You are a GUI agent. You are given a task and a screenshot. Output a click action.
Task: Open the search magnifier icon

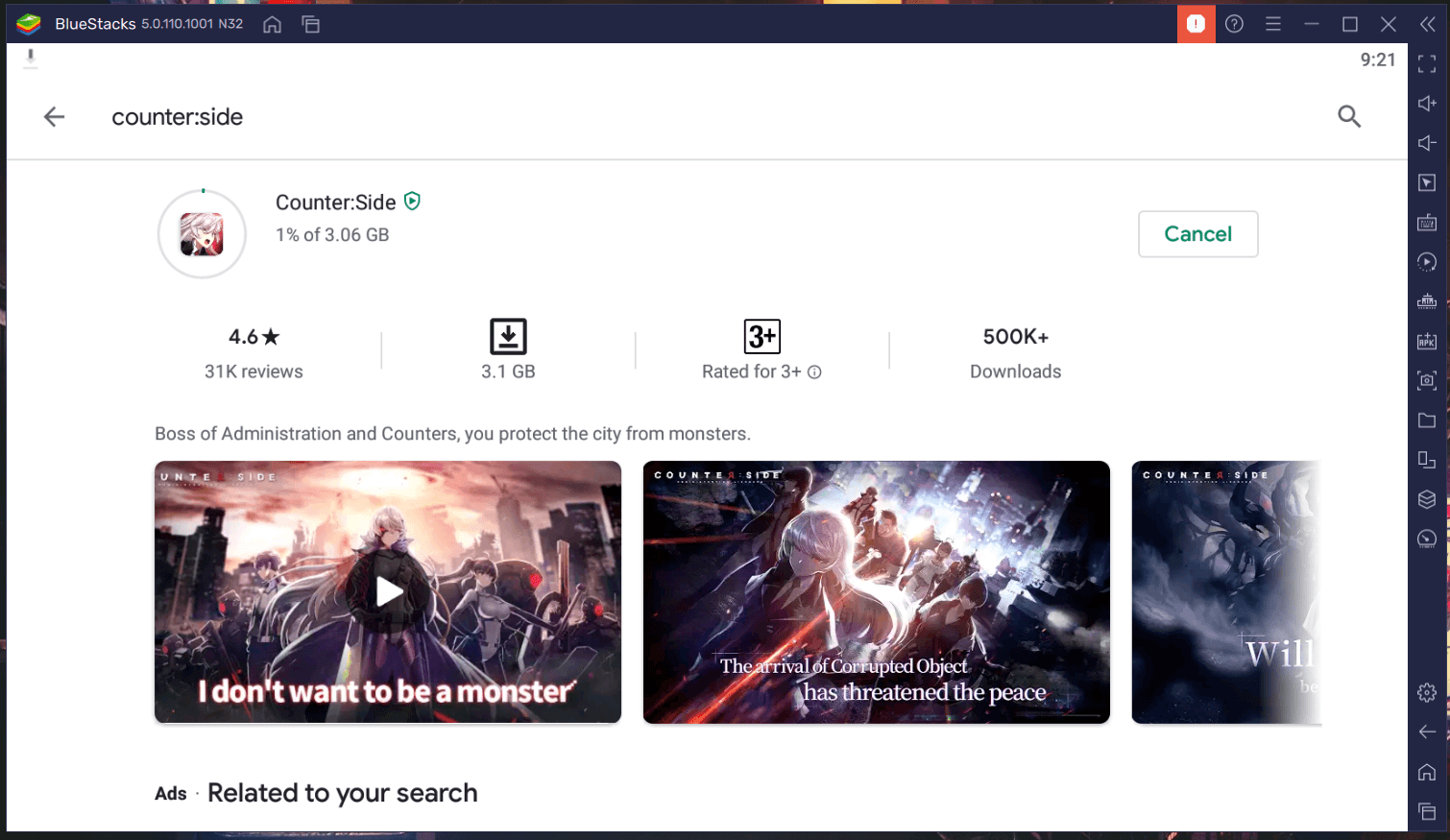(x=1349, y=117)
